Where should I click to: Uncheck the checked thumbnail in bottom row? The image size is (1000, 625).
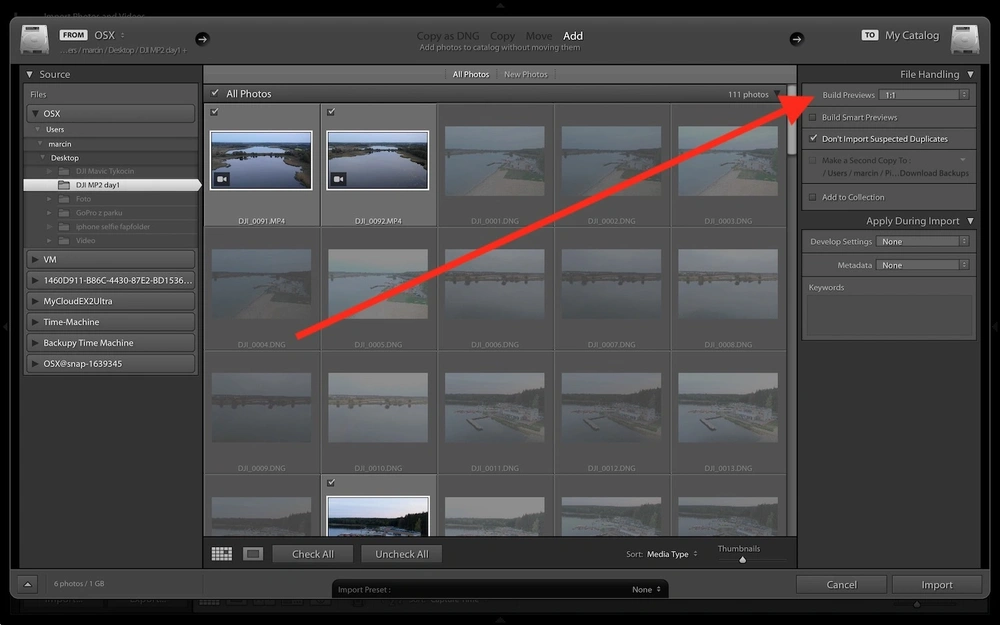[331, 483]
